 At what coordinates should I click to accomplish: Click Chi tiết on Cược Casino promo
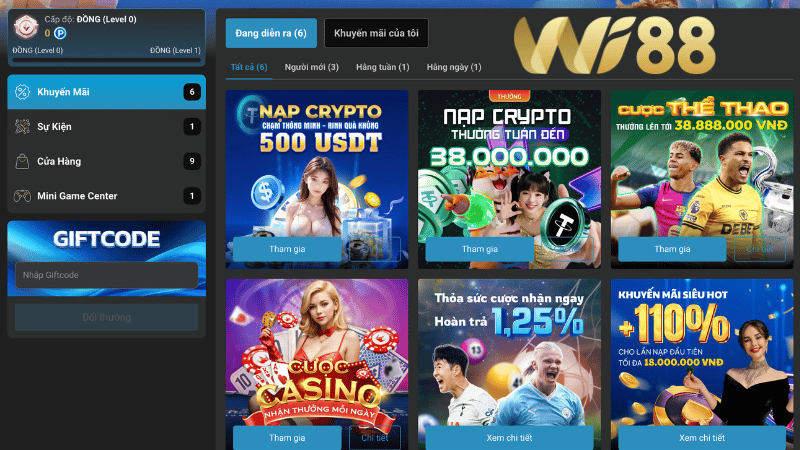pos(374,438)
